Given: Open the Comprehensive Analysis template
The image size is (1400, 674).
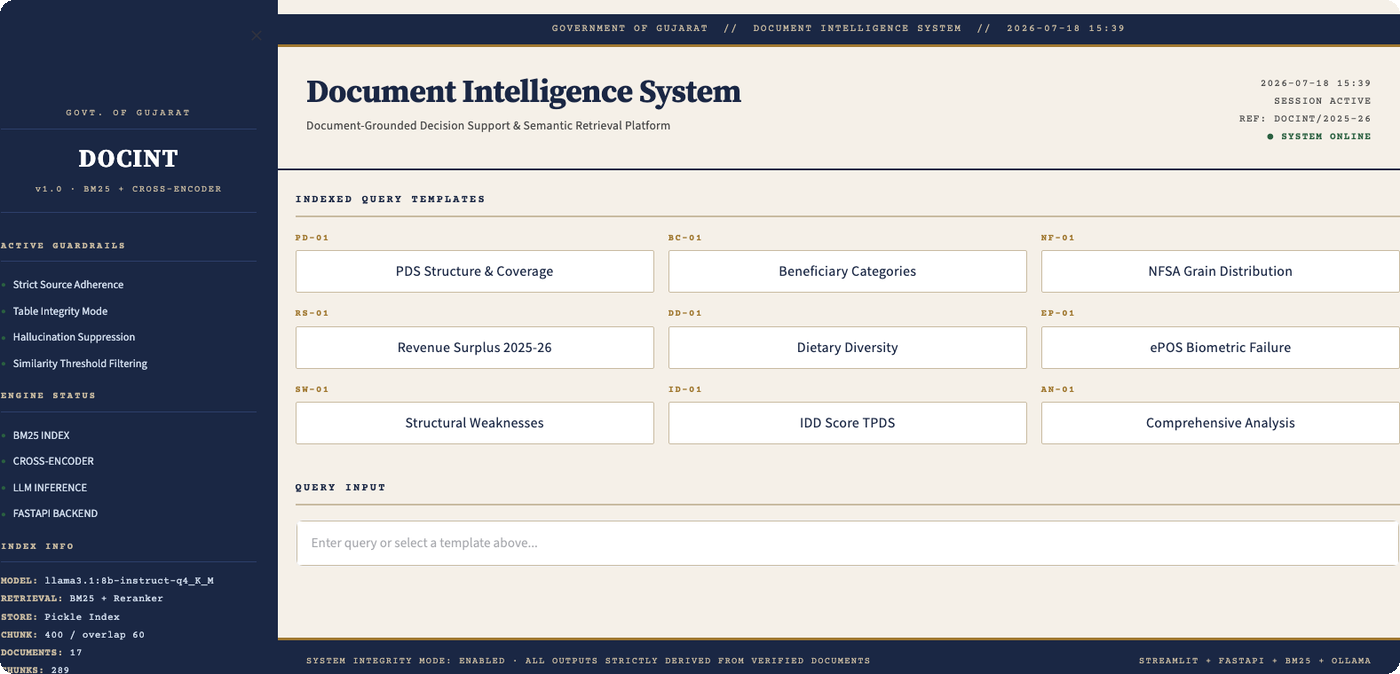Looking at the screenshot, I should [x=1220, y=423].
